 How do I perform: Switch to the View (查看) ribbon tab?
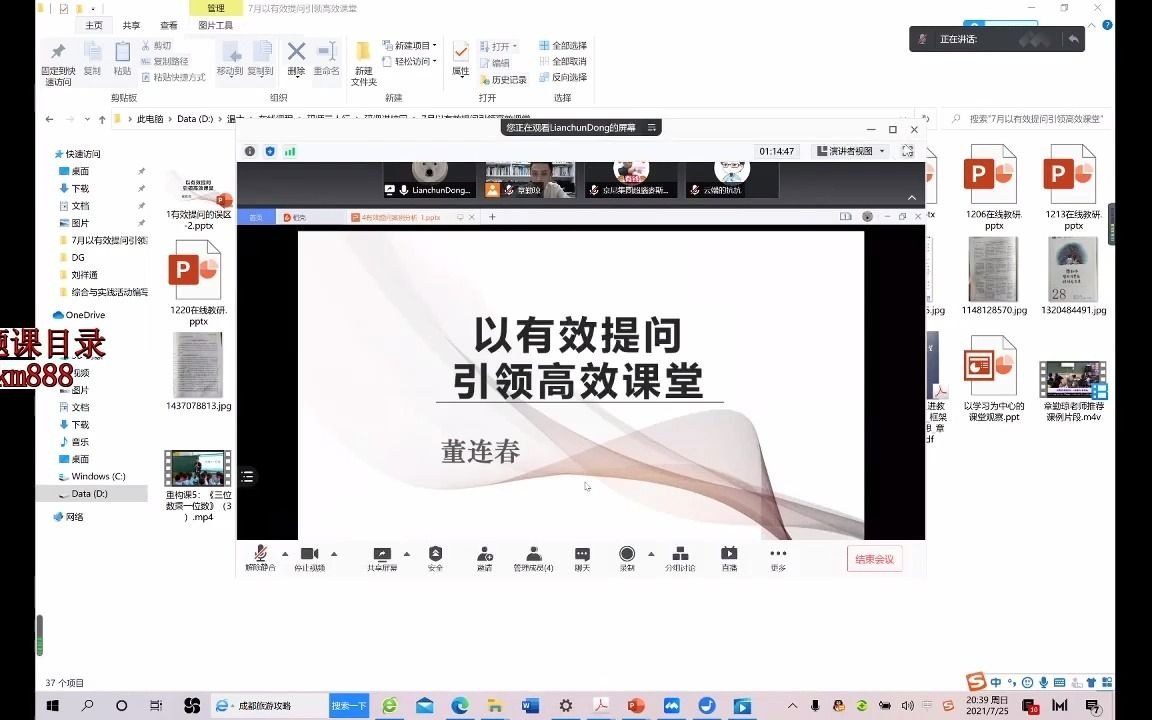[x=169, y=25]
